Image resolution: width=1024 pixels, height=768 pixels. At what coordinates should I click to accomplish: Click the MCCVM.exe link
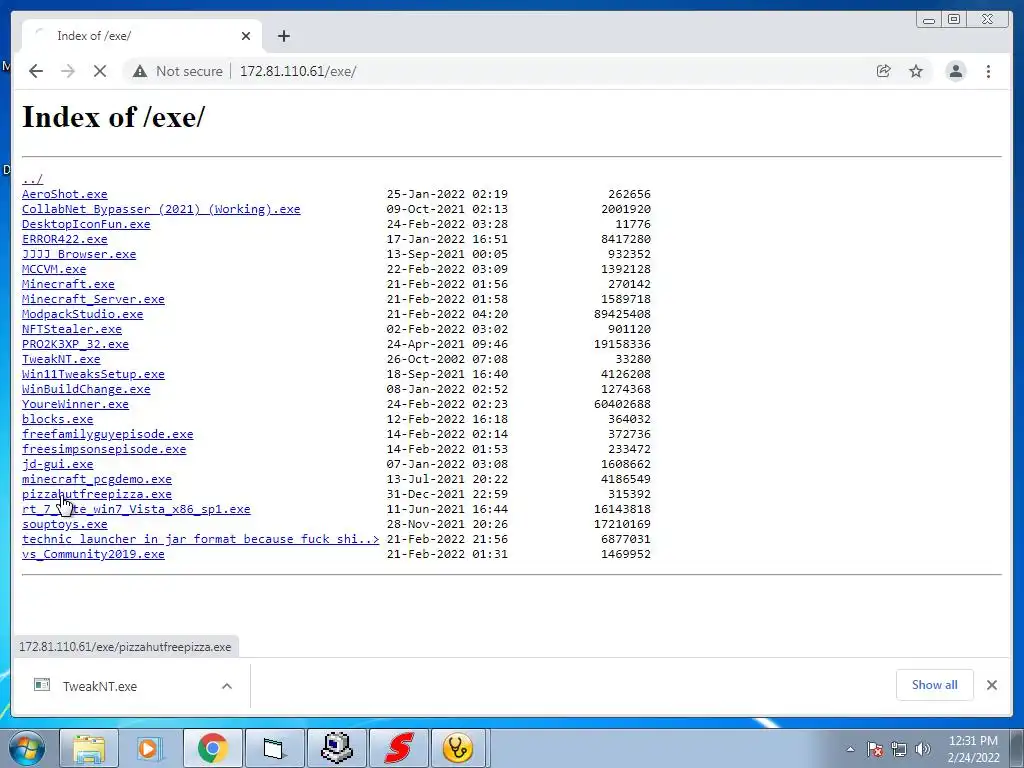54,269
